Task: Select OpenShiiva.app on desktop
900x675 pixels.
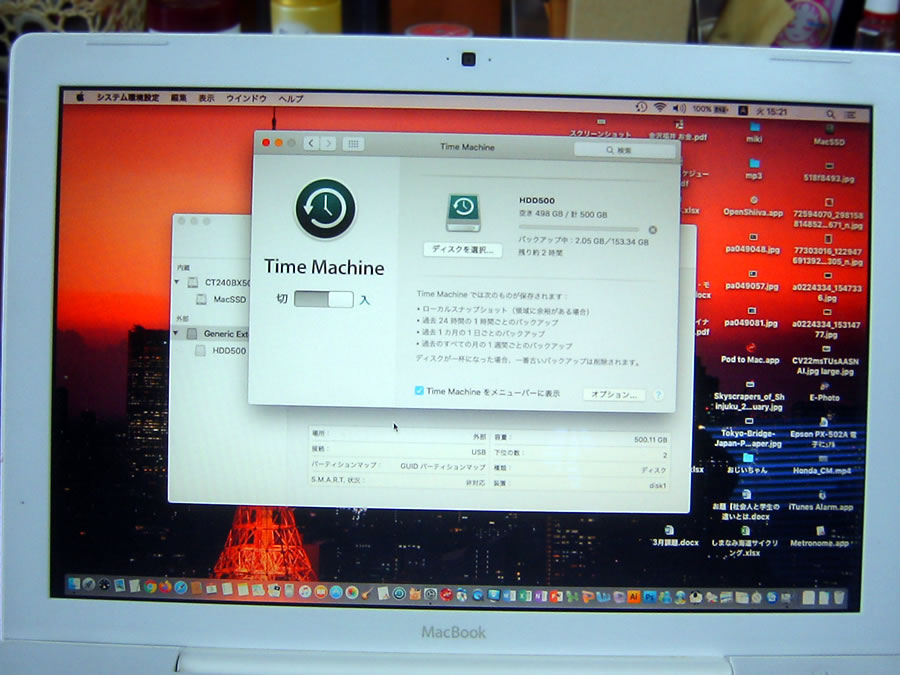Action: [753, 206]
